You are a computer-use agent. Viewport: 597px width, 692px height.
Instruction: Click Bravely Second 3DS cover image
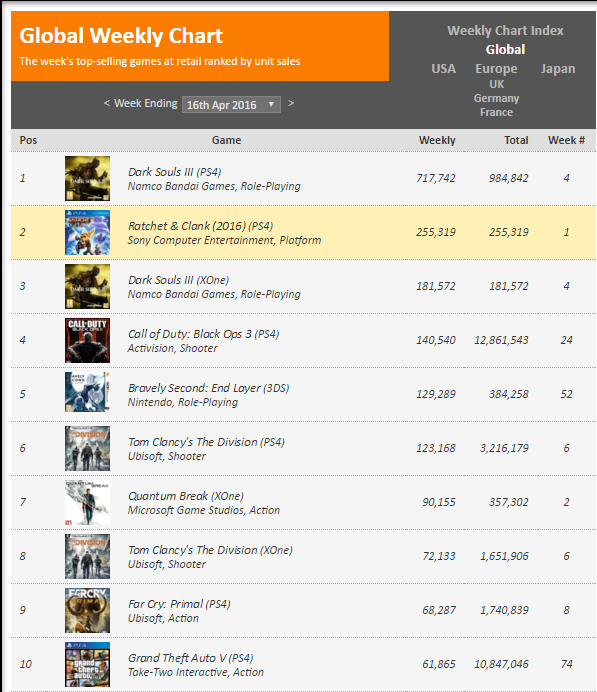(x=87, y=392)
